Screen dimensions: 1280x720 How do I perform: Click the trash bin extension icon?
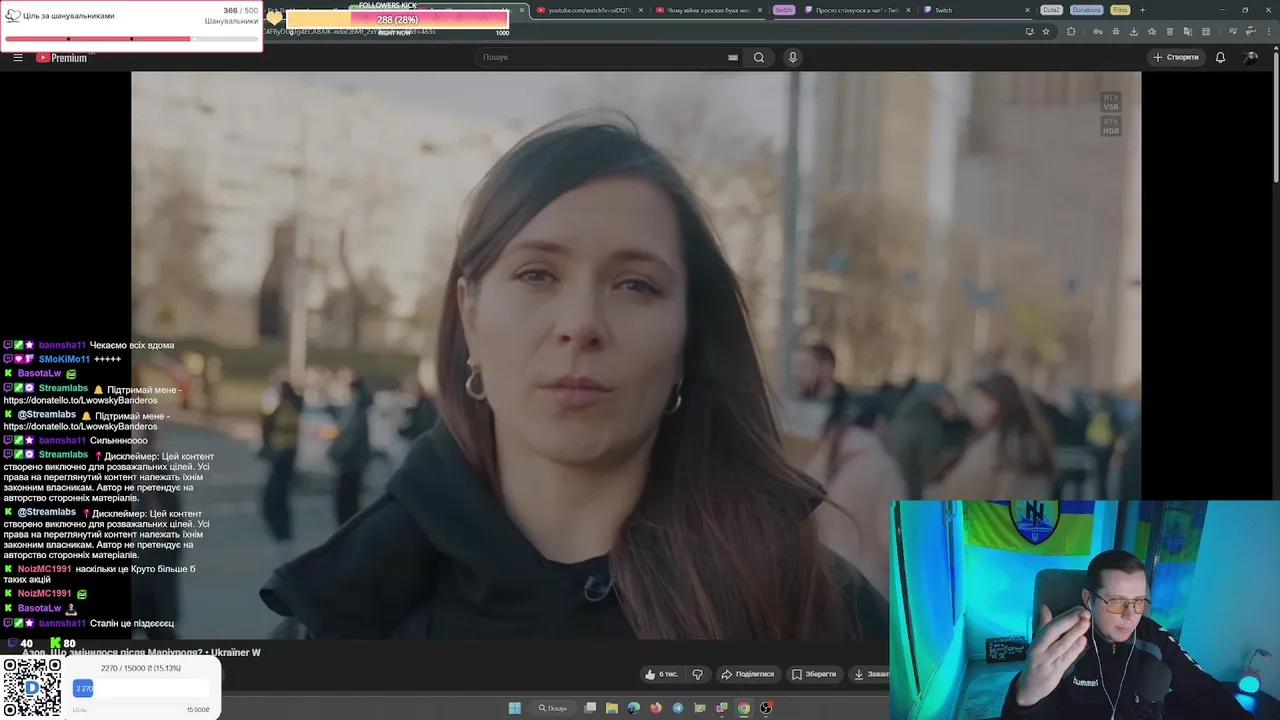tap(1170, 31)
